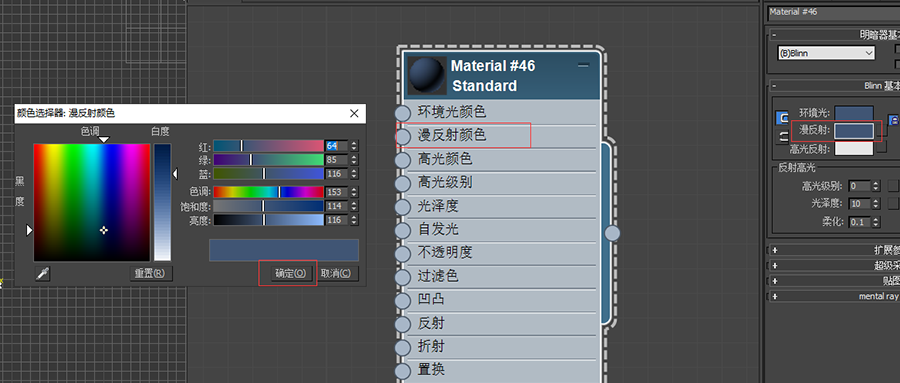
Task: Click the 饱和度 value field showing 114
Action: [337, 206]
